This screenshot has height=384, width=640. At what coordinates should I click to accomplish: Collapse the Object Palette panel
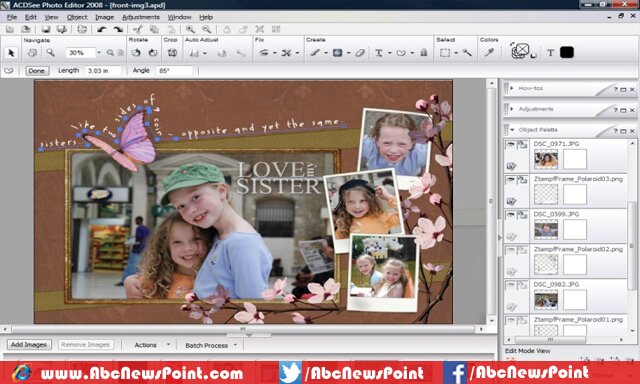point(512,130)
